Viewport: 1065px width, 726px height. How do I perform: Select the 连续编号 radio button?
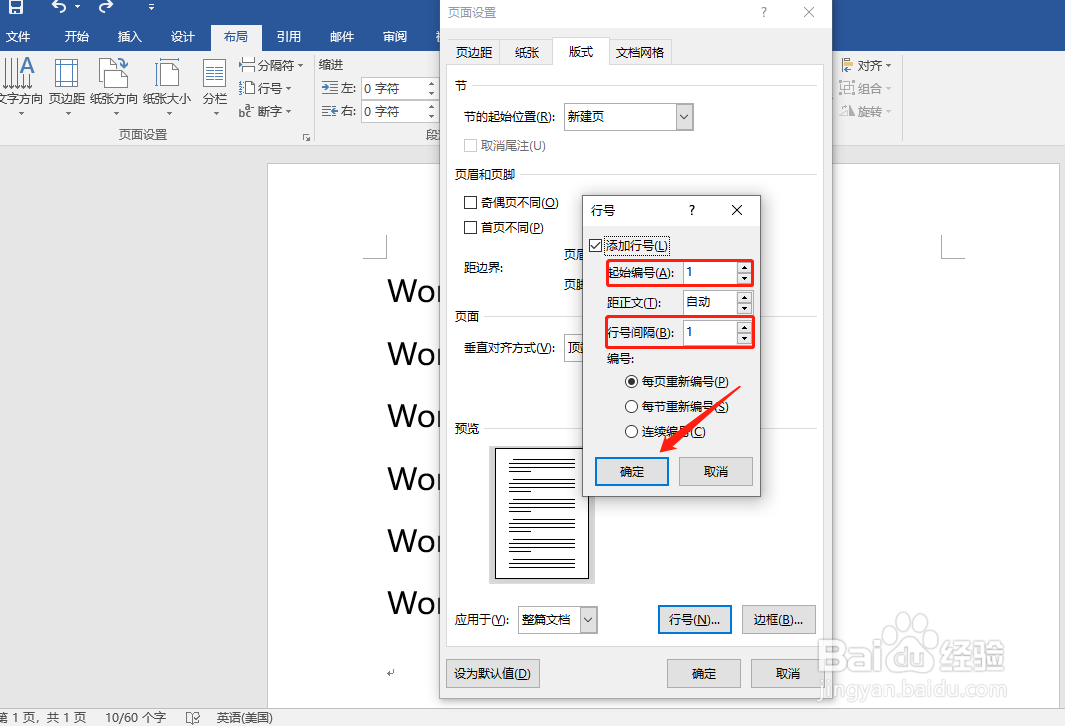point(631,432)
